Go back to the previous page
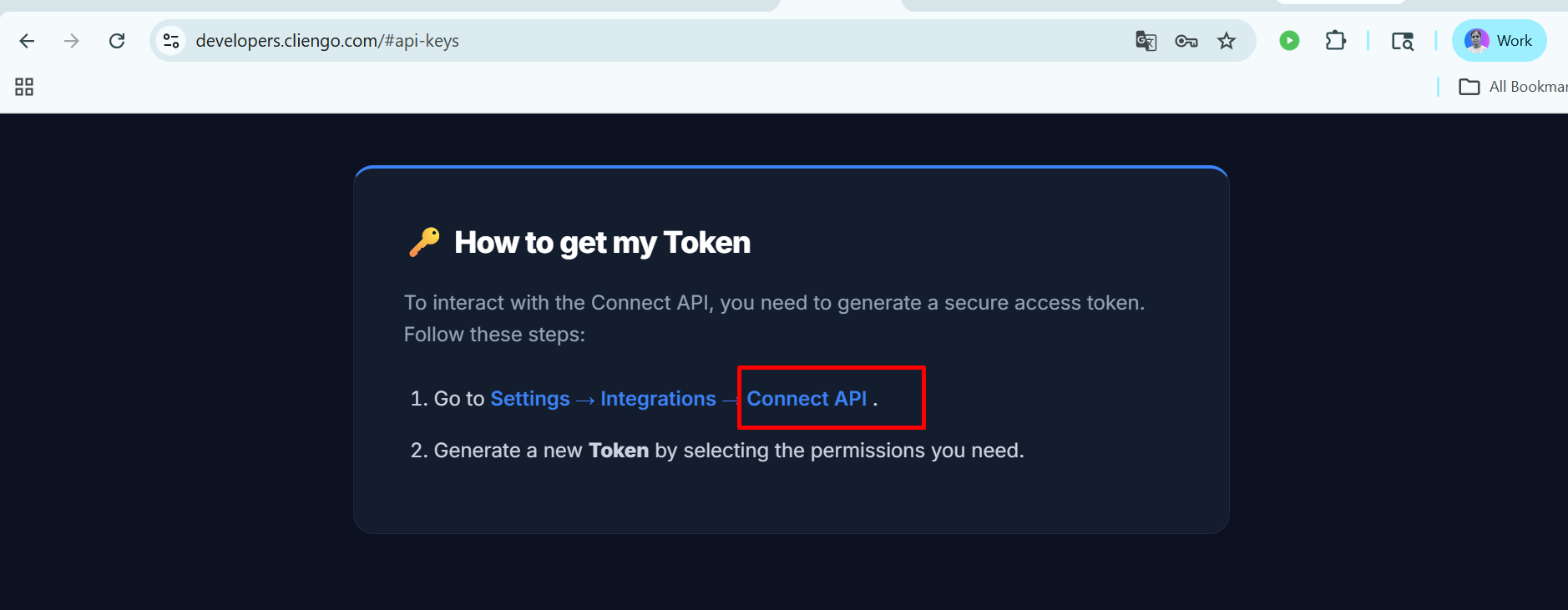The width and height of the screenshot is (1568, 610). pyautogui.click(x=27, y=41)
